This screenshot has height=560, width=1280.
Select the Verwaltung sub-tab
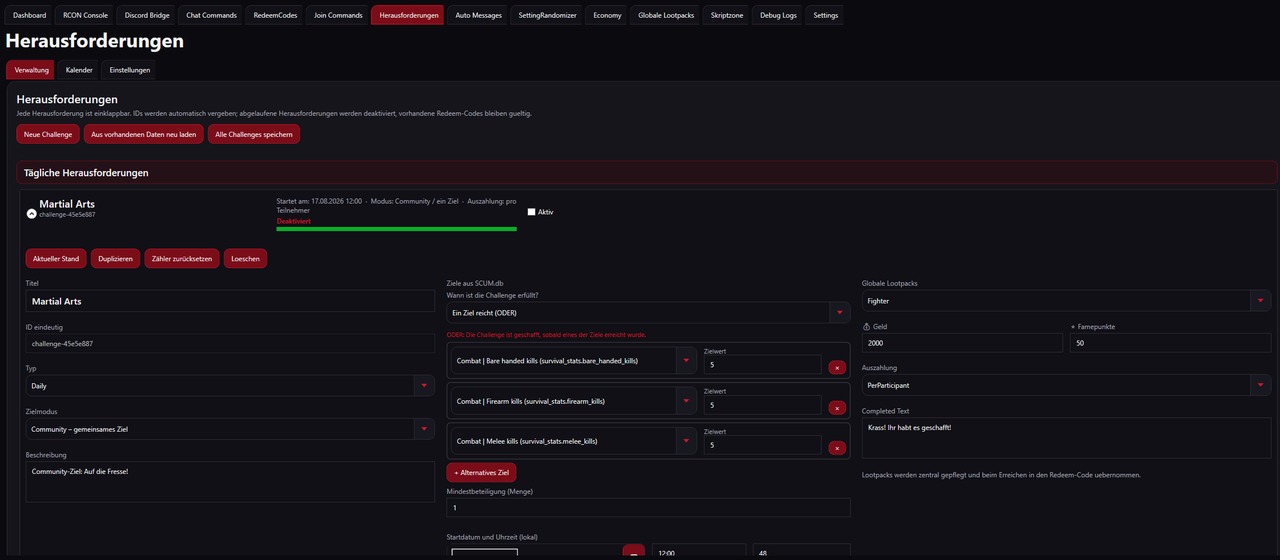pos(31,70)
